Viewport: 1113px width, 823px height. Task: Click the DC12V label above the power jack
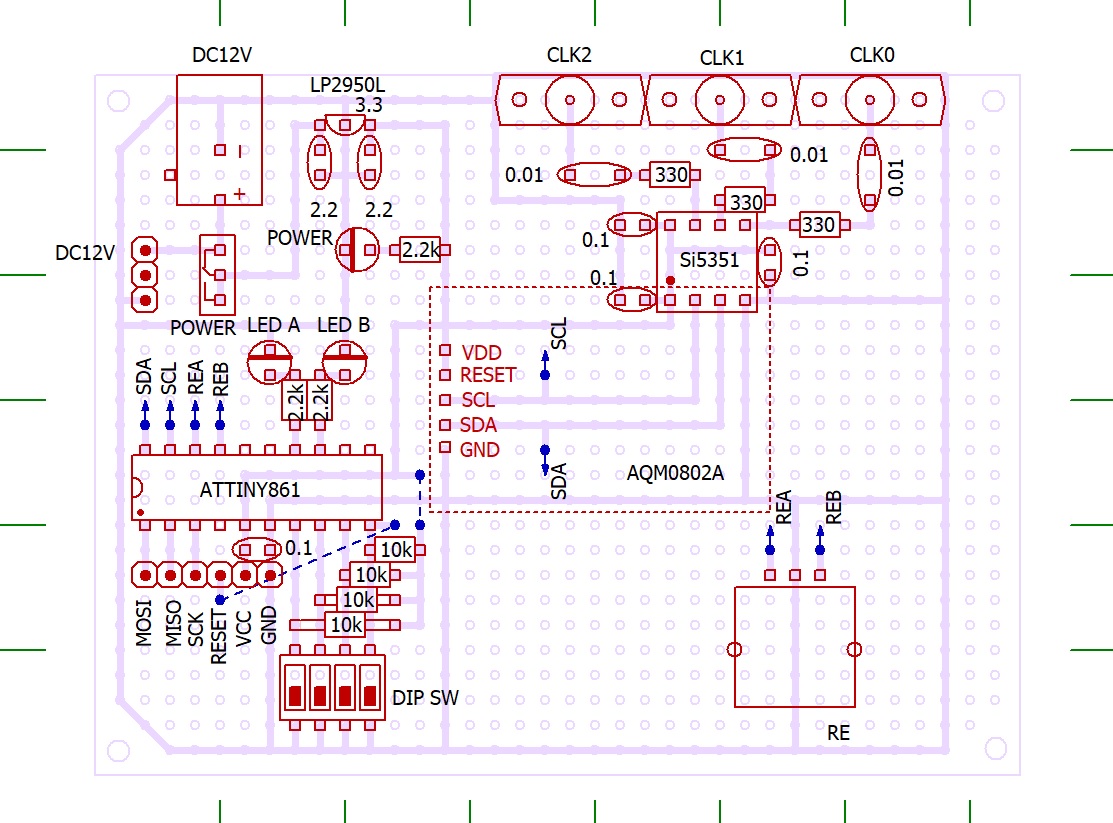pos(221,55)
